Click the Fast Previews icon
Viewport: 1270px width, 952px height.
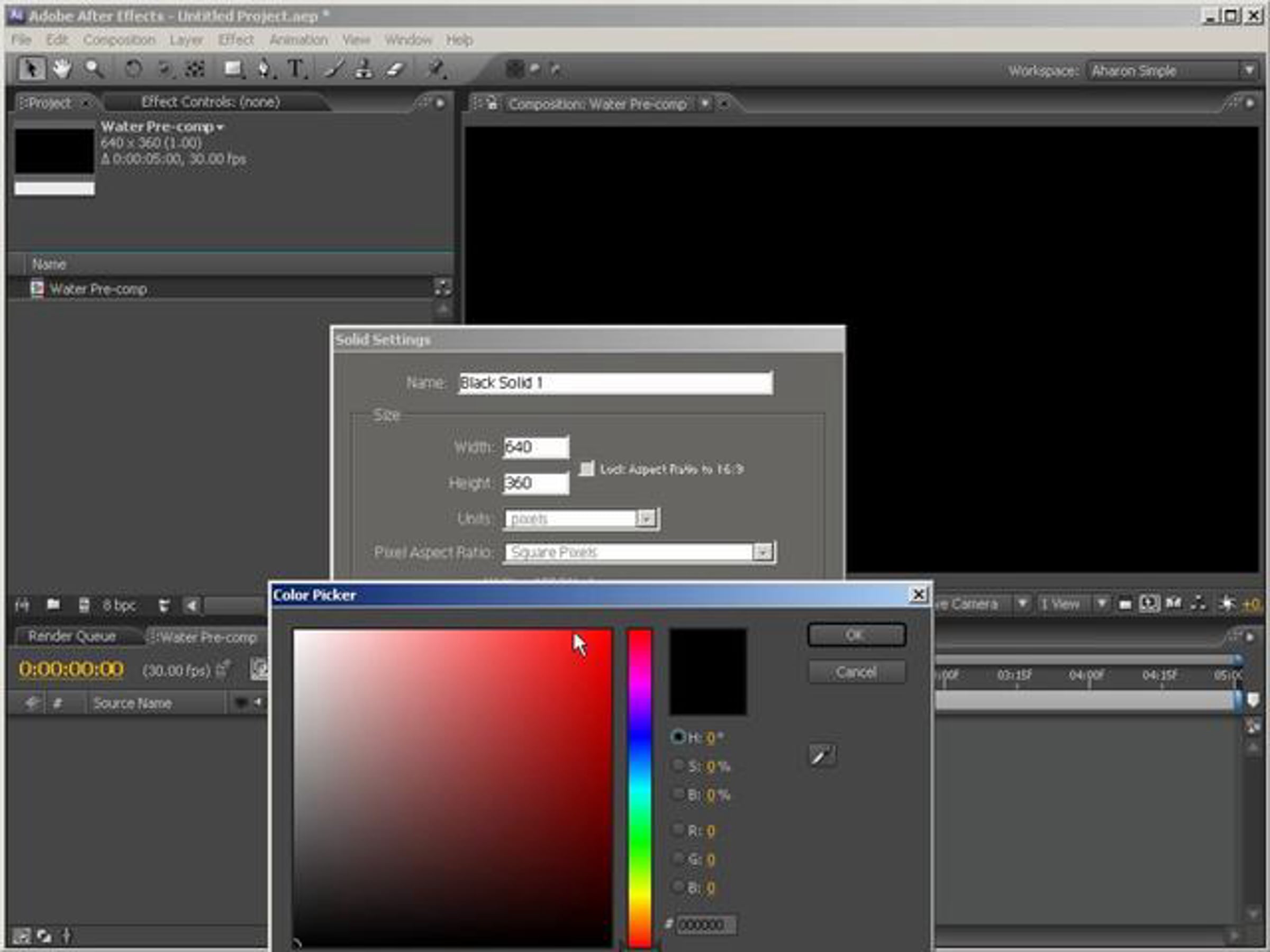pyautogui.click(x=1149, y=603)
